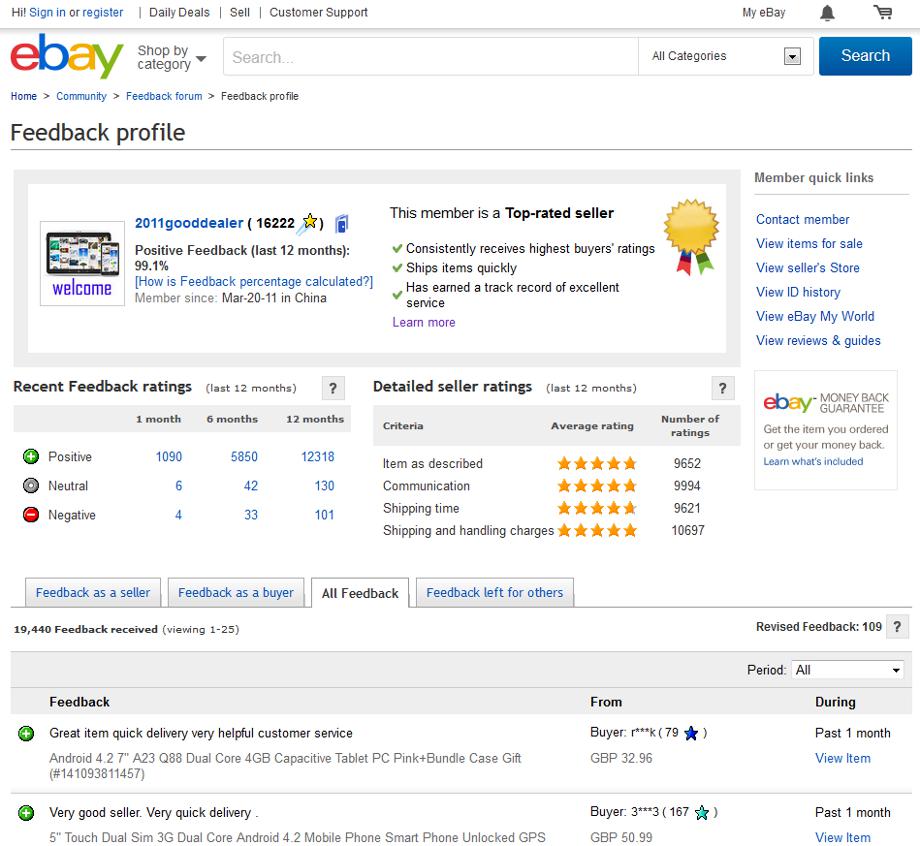The image size is (920, 846).
Task: Click the Shipping time star rating
Action: tap(597, 508)
